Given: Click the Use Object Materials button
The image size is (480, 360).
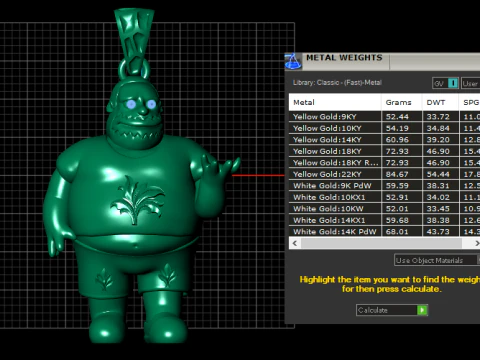Looking at the screenshot, I should [436, 260].
